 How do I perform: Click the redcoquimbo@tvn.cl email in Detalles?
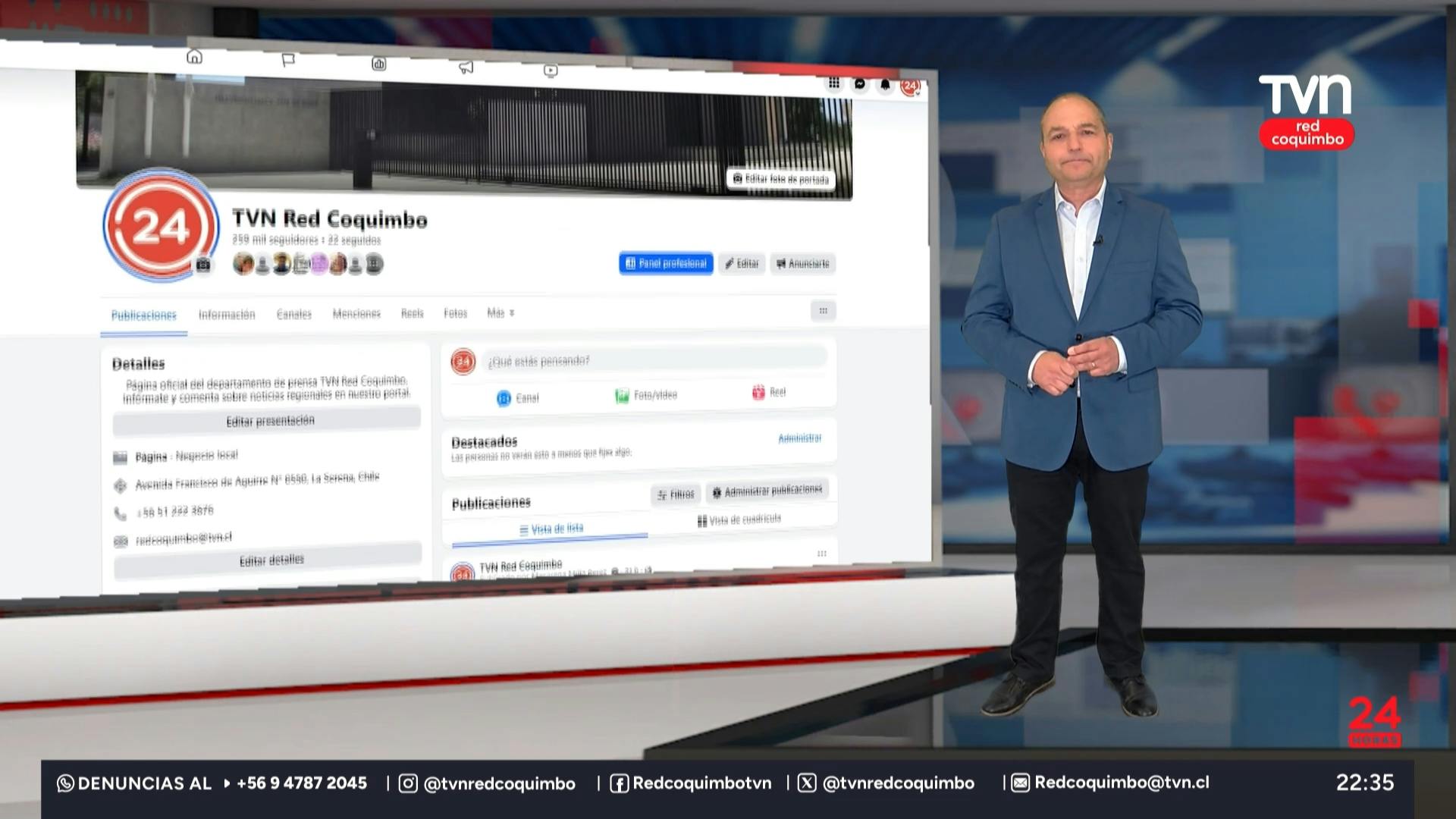point(184,538)
